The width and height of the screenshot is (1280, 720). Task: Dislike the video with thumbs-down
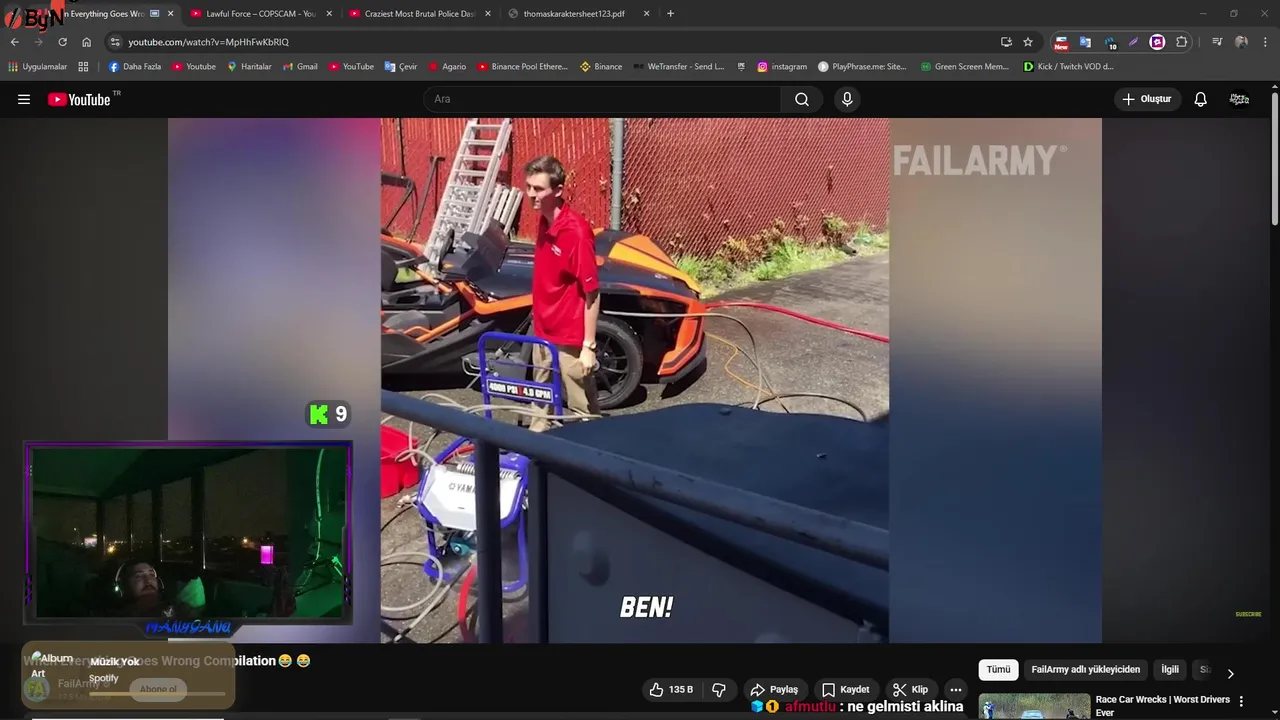click(x=719, y=690)
